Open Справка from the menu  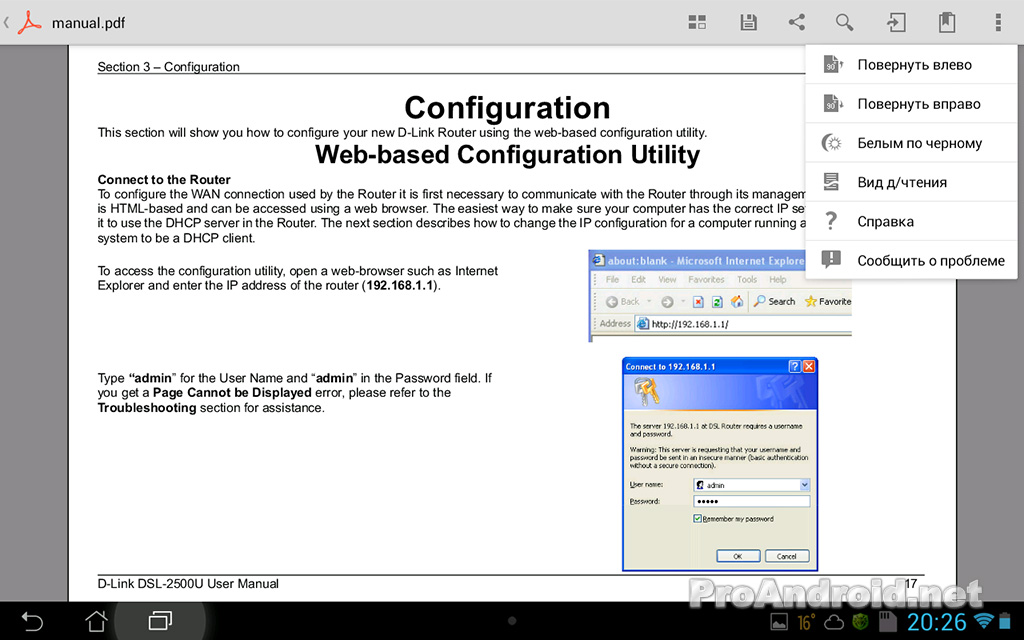coord(912,221)
